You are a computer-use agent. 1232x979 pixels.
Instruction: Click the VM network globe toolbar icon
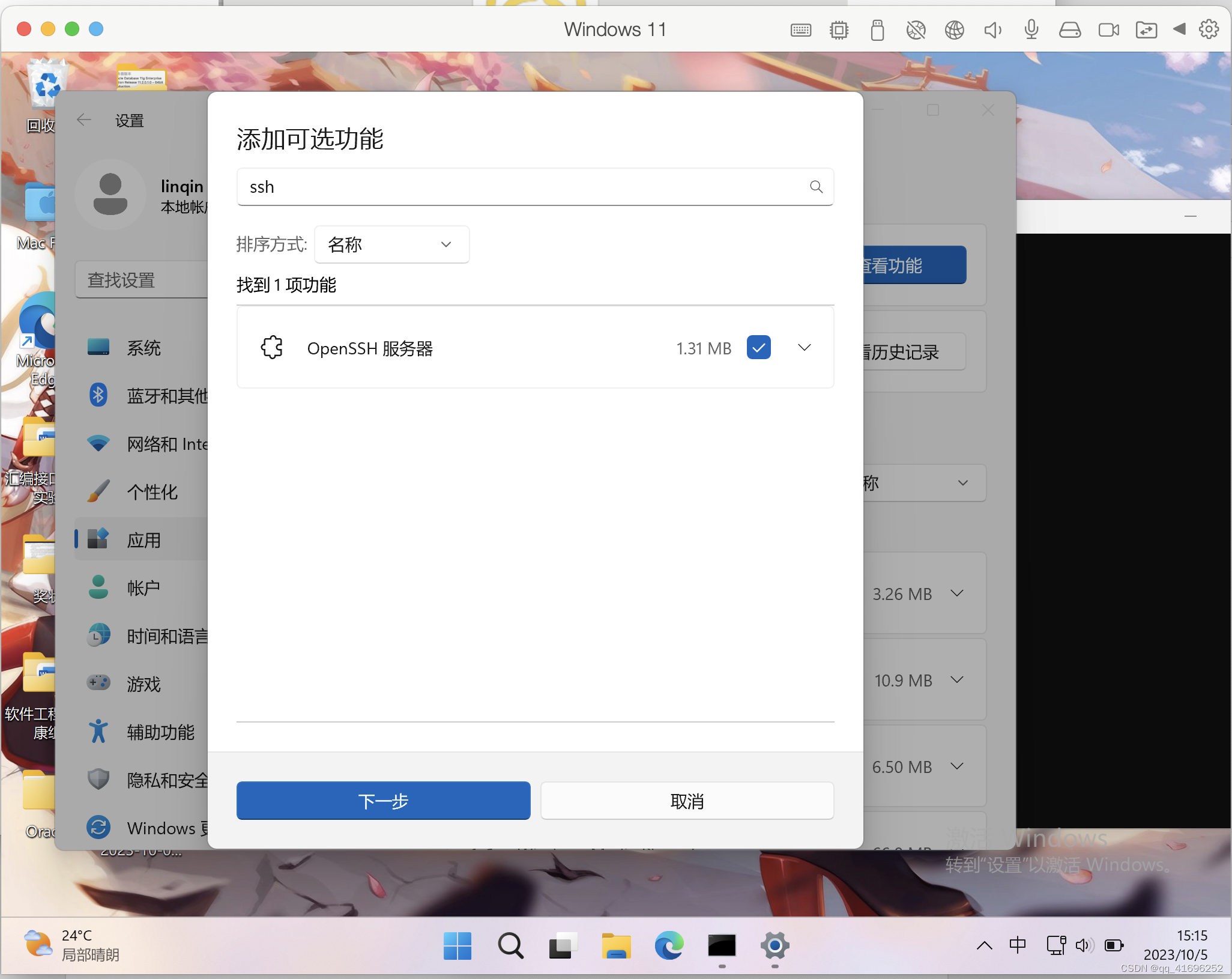coord(954,29)
